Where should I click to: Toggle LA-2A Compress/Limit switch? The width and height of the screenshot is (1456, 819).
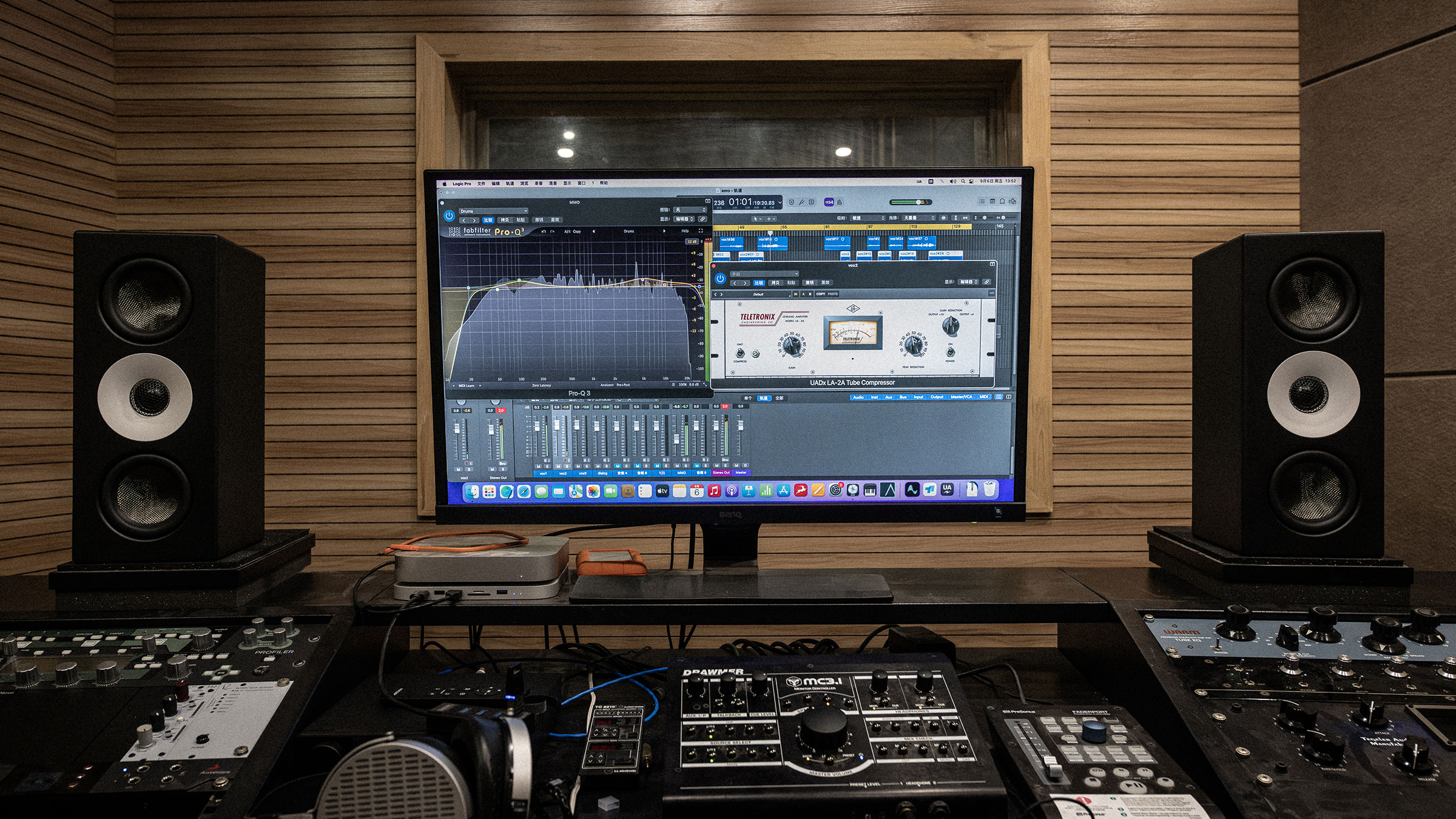coord(740,353)
